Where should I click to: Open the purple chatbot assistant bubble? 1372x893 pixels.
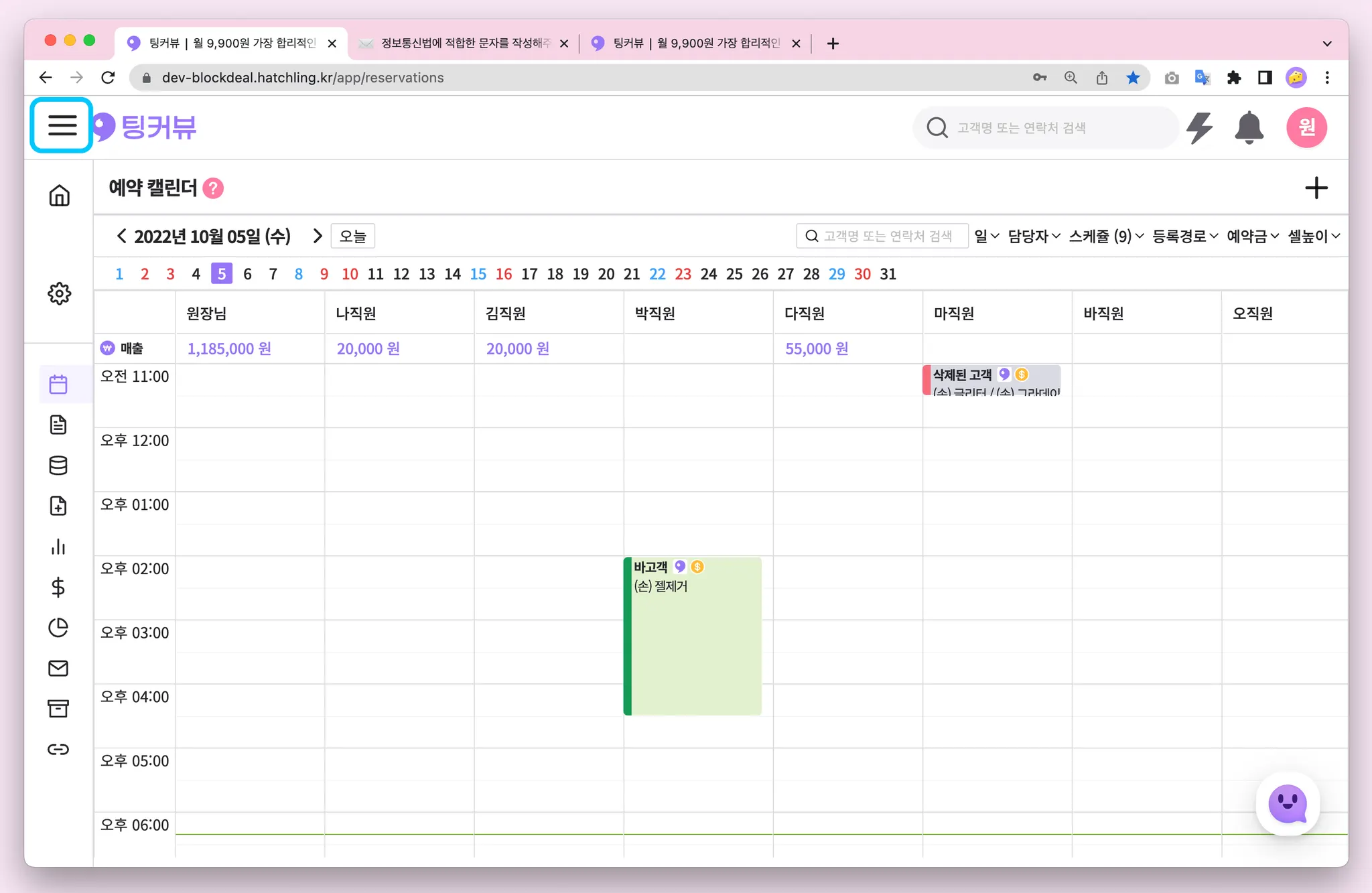(1287, 803)
